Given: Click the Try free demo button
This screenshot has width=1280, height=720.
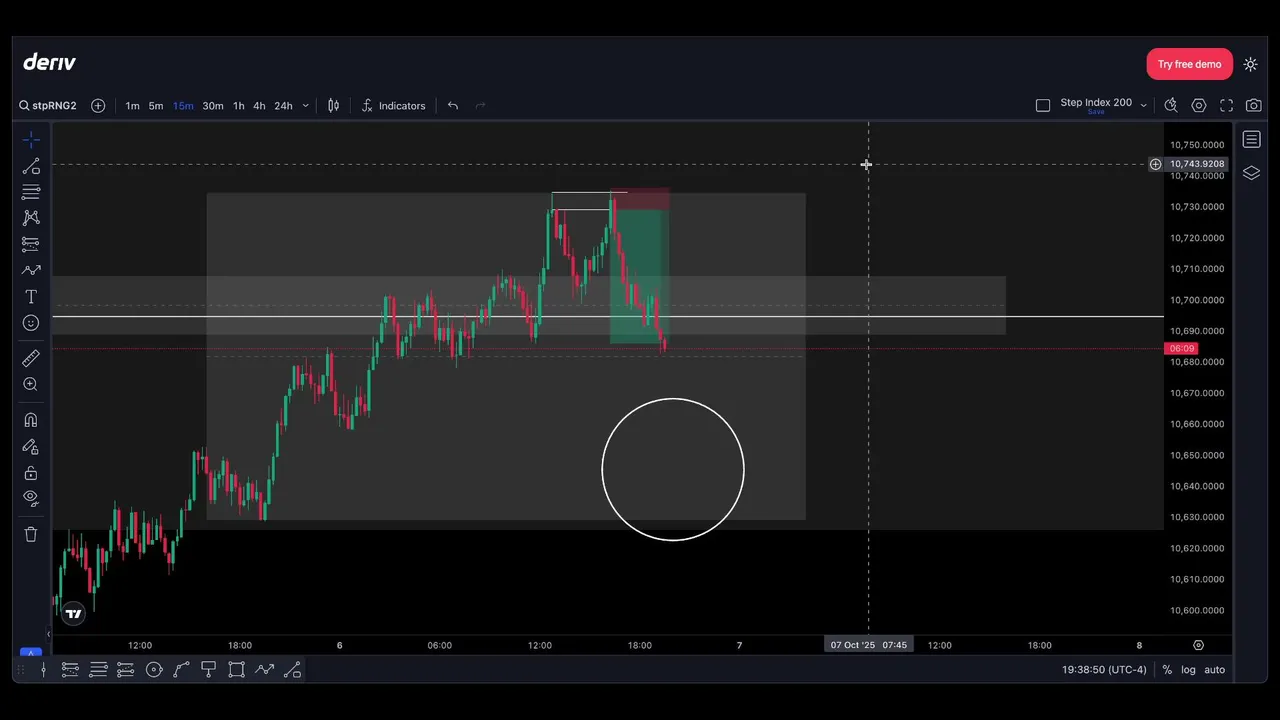Looking at the screenshot, I should point(1189,64).
